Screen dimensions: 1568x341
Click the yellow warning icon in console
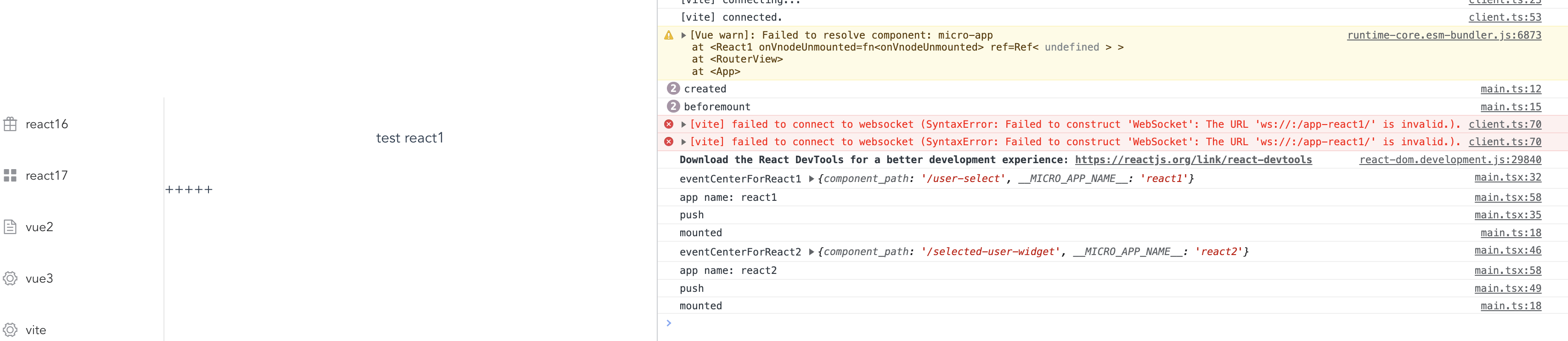click(x=669, y=35)
